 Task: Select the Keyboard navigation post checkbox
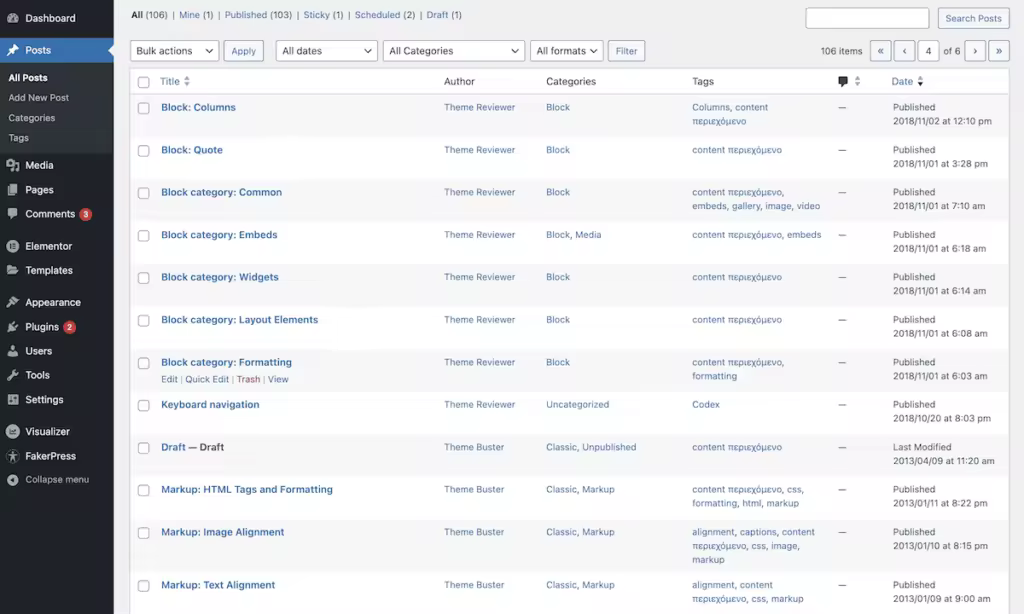[x=144, y=406]
